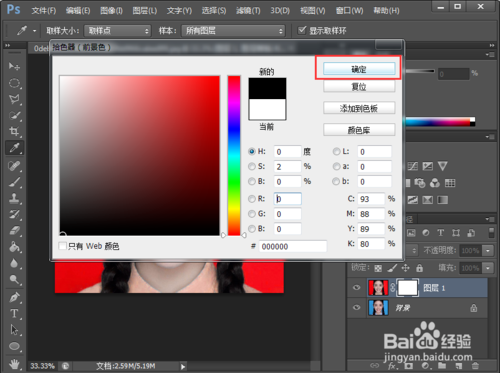Click lock all icon in Layers panel
The height and width of the screenshot is (373, 500).
point(419,268)
